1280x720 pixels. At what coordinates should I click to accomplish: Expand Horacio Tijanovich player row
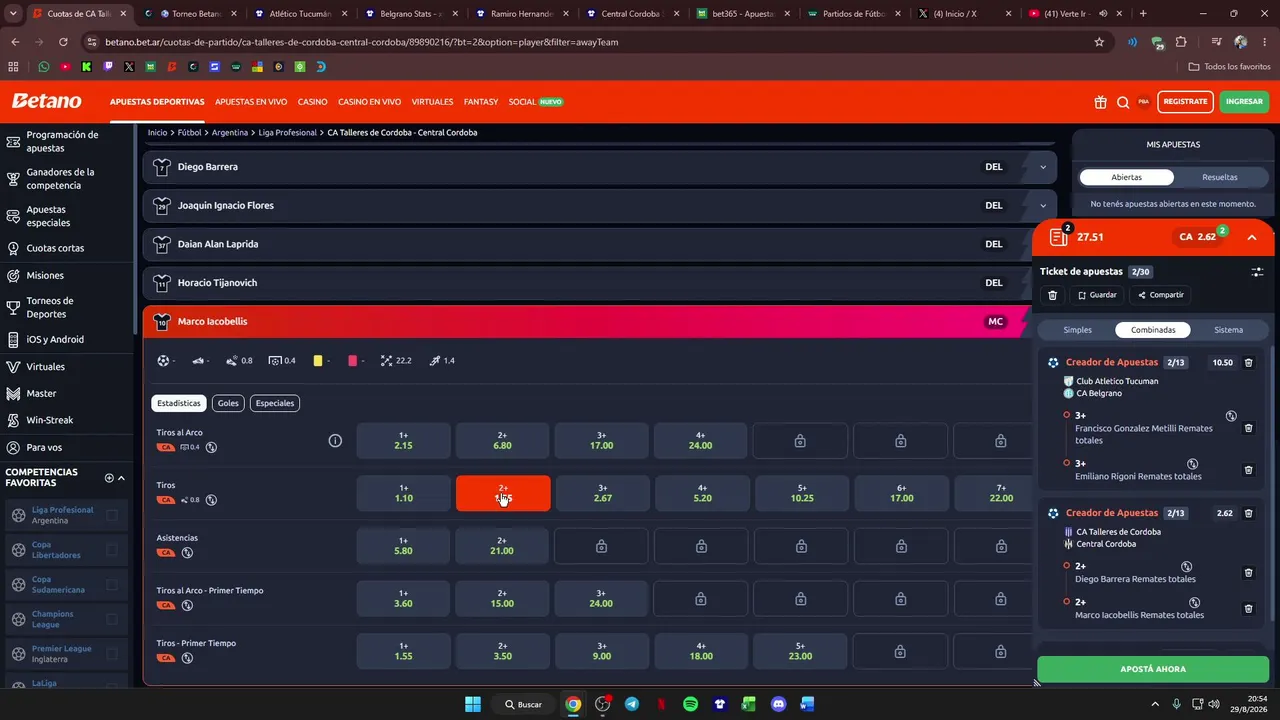[x=600, y=283]
